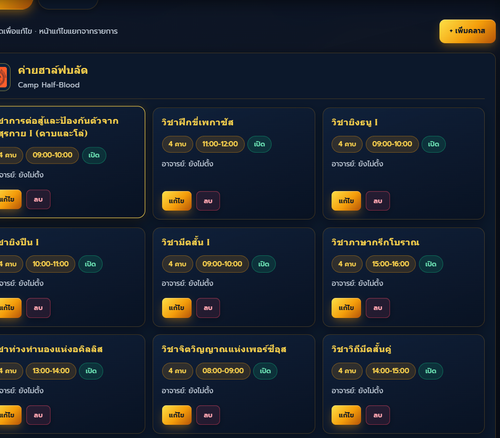Click the วิชาฝึกขี่เพกาซัส class title
The image size is (500, 438).
[x=197, y=122]
